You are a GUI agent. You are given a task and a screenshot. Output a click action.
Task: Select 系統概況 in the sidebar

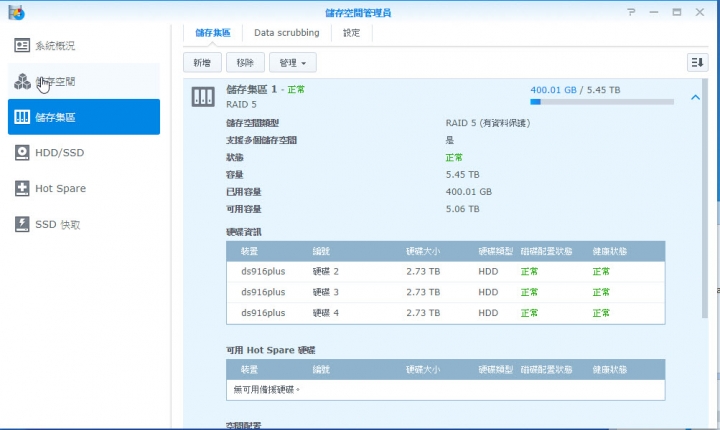[55, 46]
